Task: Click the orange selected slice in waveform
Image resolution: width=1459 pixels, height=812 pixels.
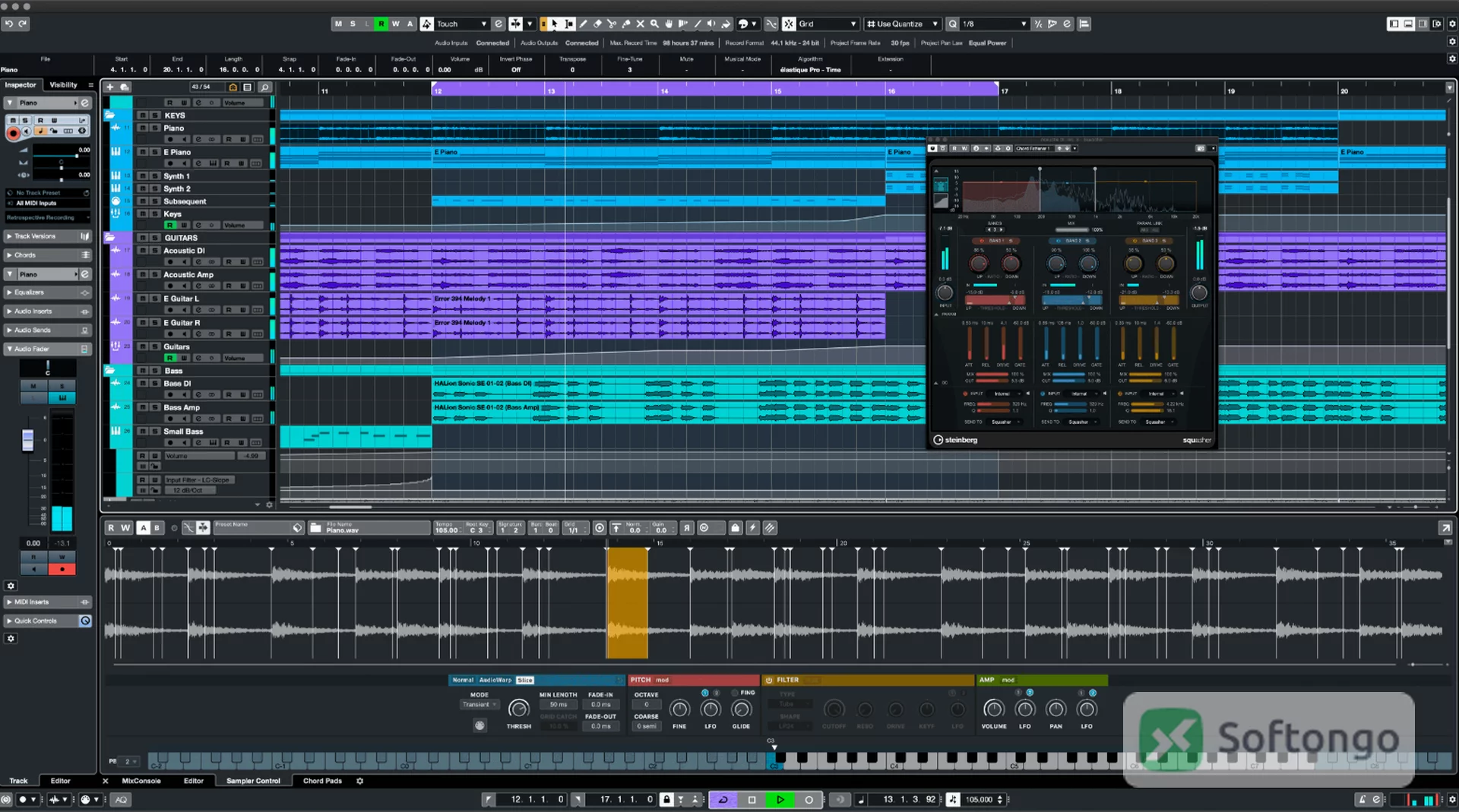Action: 627,603
